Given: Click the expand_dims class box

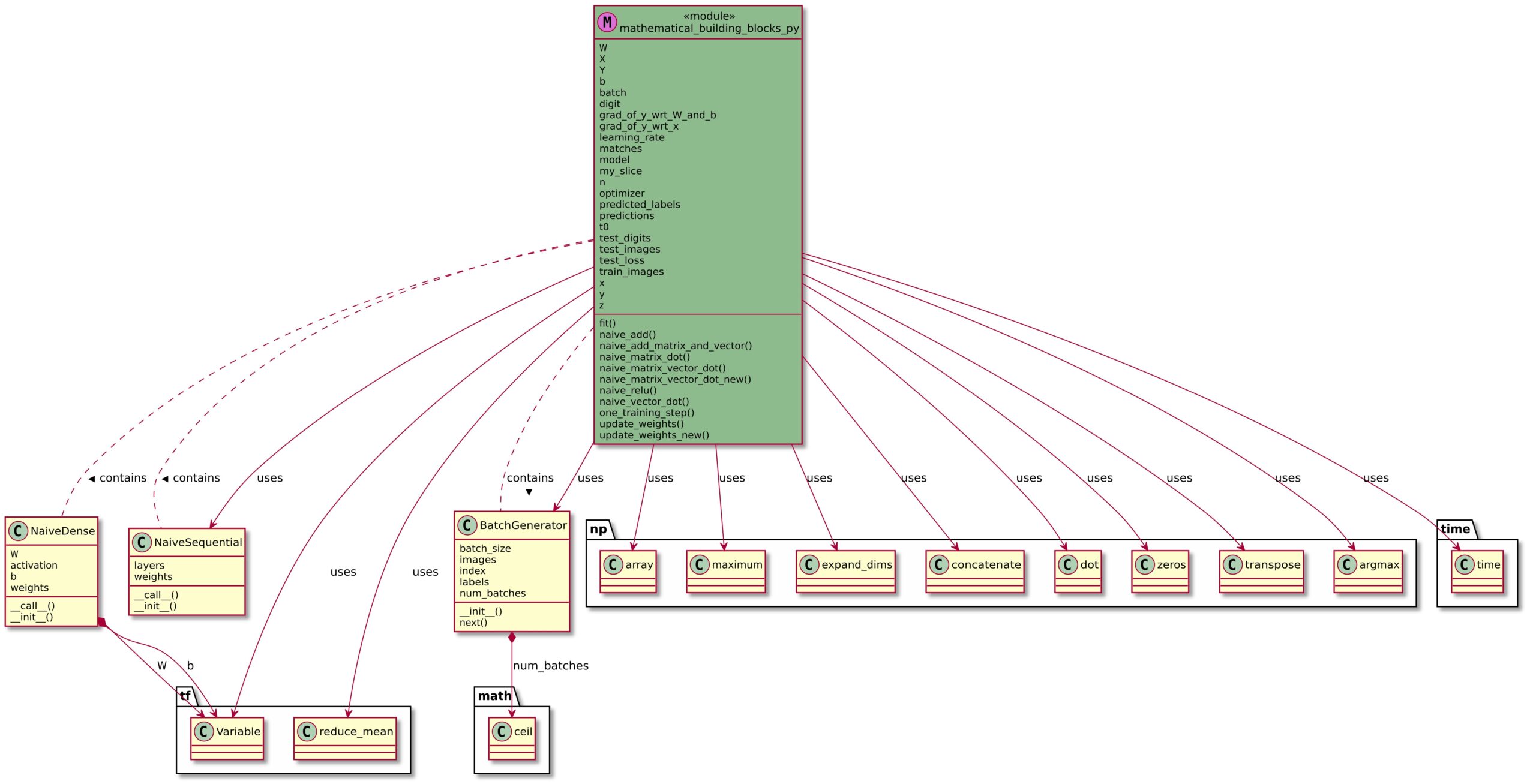Looking at the screenshot, I should 845,572.
